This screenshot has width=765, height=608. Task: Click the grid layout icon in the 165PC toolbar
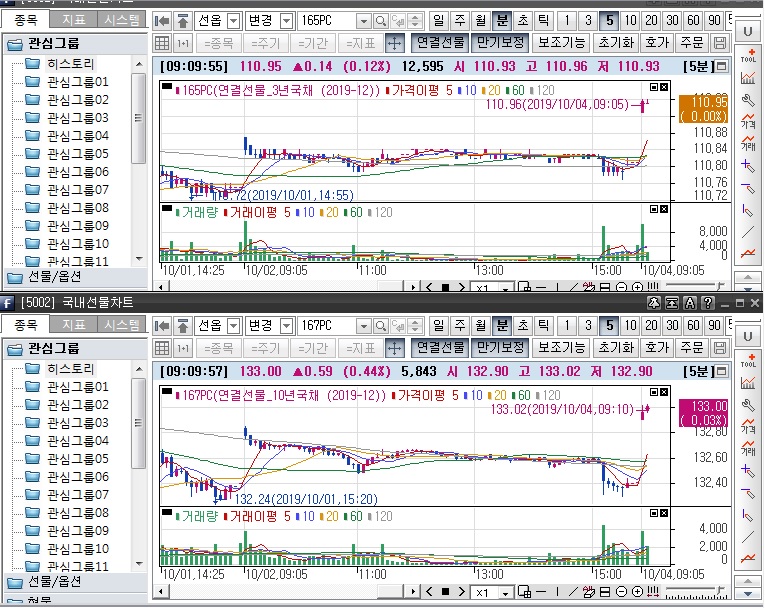[x=162, y=43]
